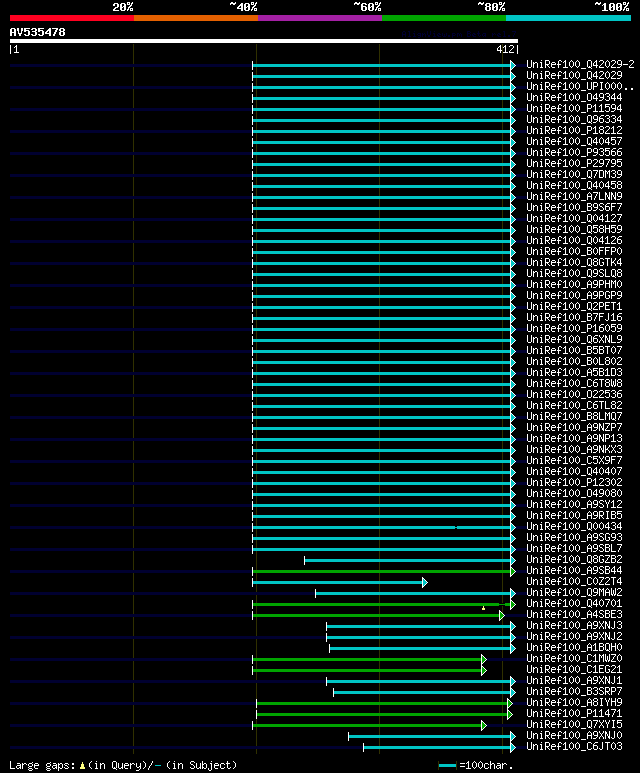Viewport: 640px width, 773px height.
Task: Click the green ~80% legend bar
Action: 444,18
